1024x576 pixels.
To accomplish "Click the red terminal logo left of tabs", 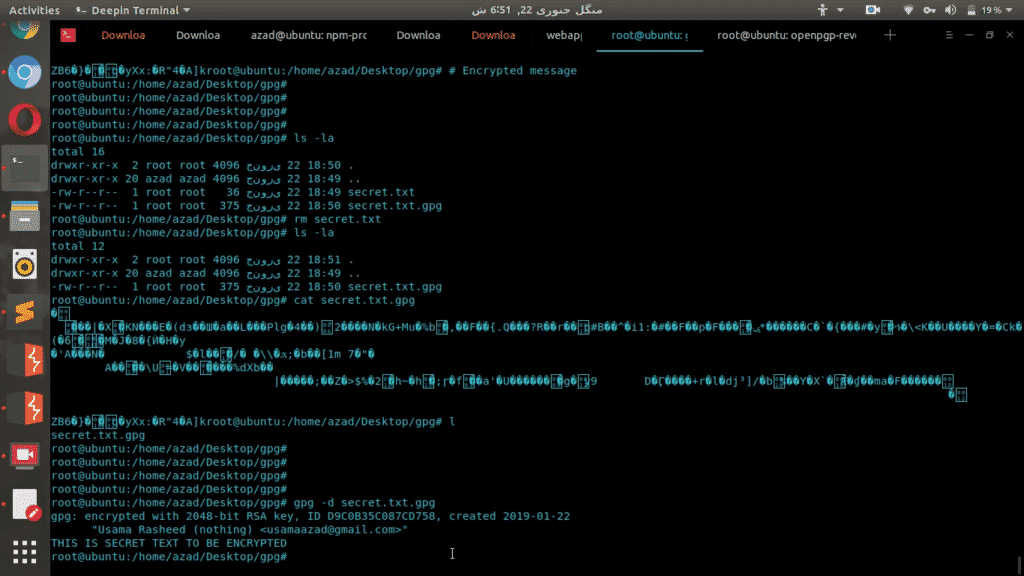I will (x=68, y=35).
